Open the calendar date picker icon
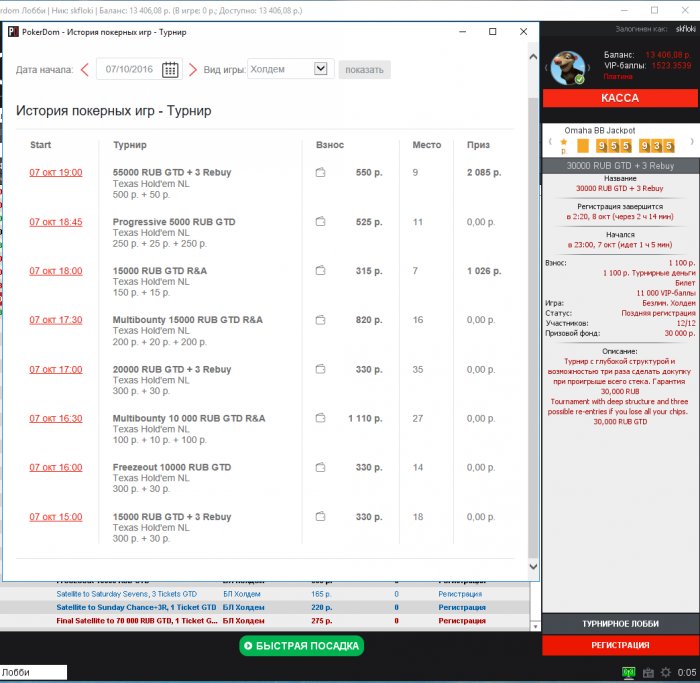700x683 pixels. pos(170,70)
